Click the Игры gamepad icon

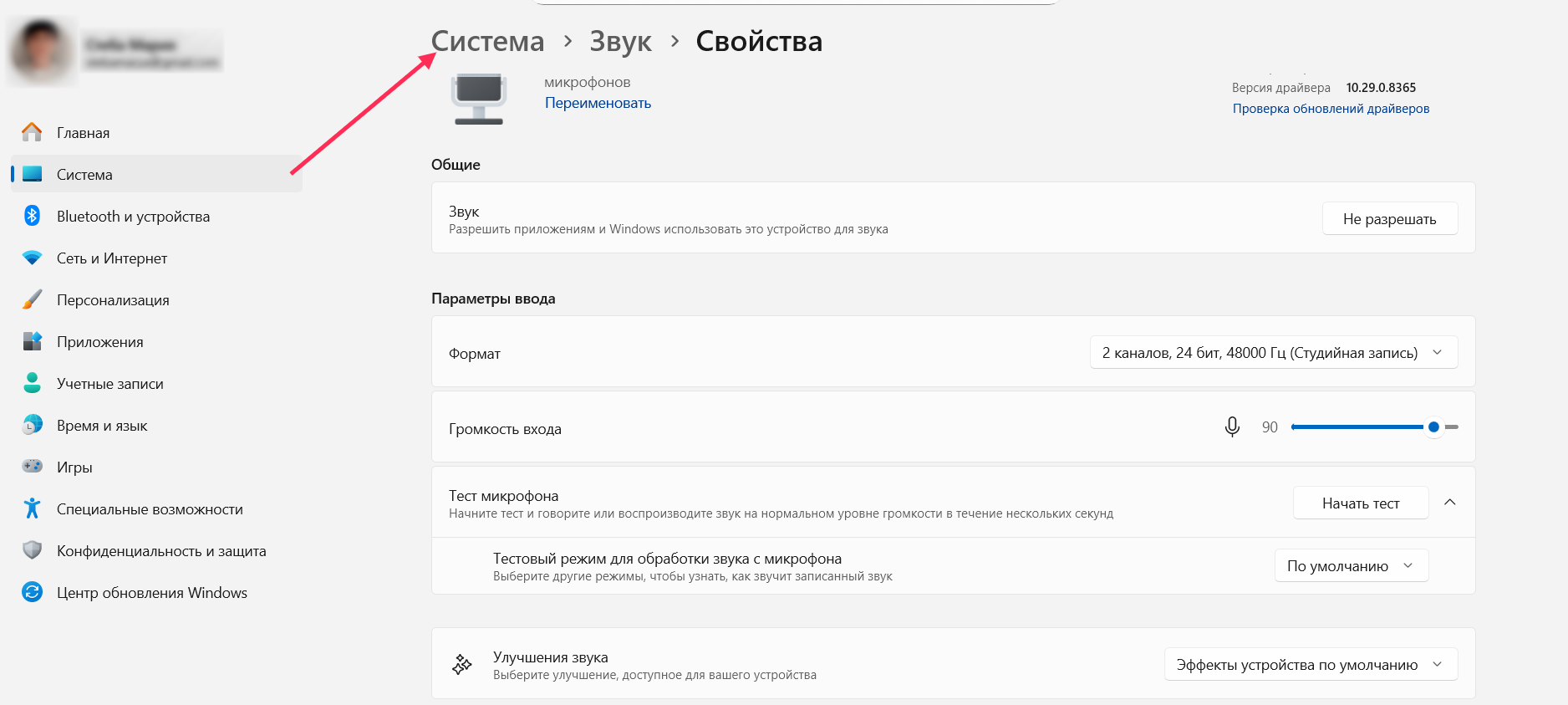[32, 467]
